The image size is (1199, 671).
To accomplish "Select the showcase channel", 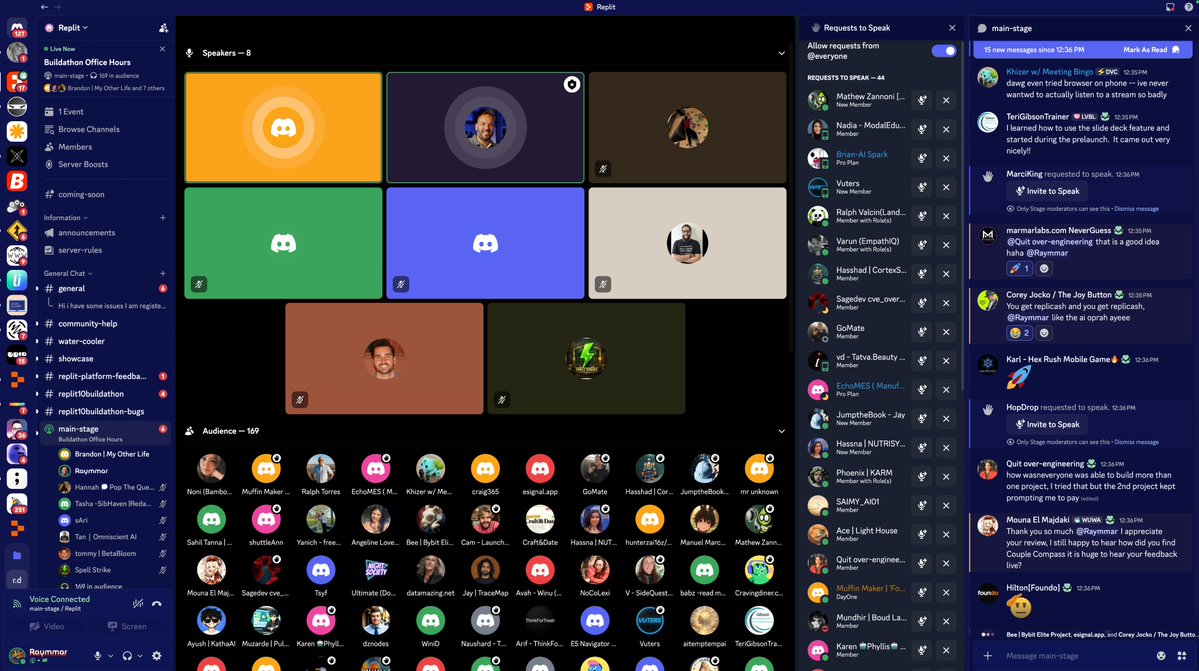I will coord(105,358).
